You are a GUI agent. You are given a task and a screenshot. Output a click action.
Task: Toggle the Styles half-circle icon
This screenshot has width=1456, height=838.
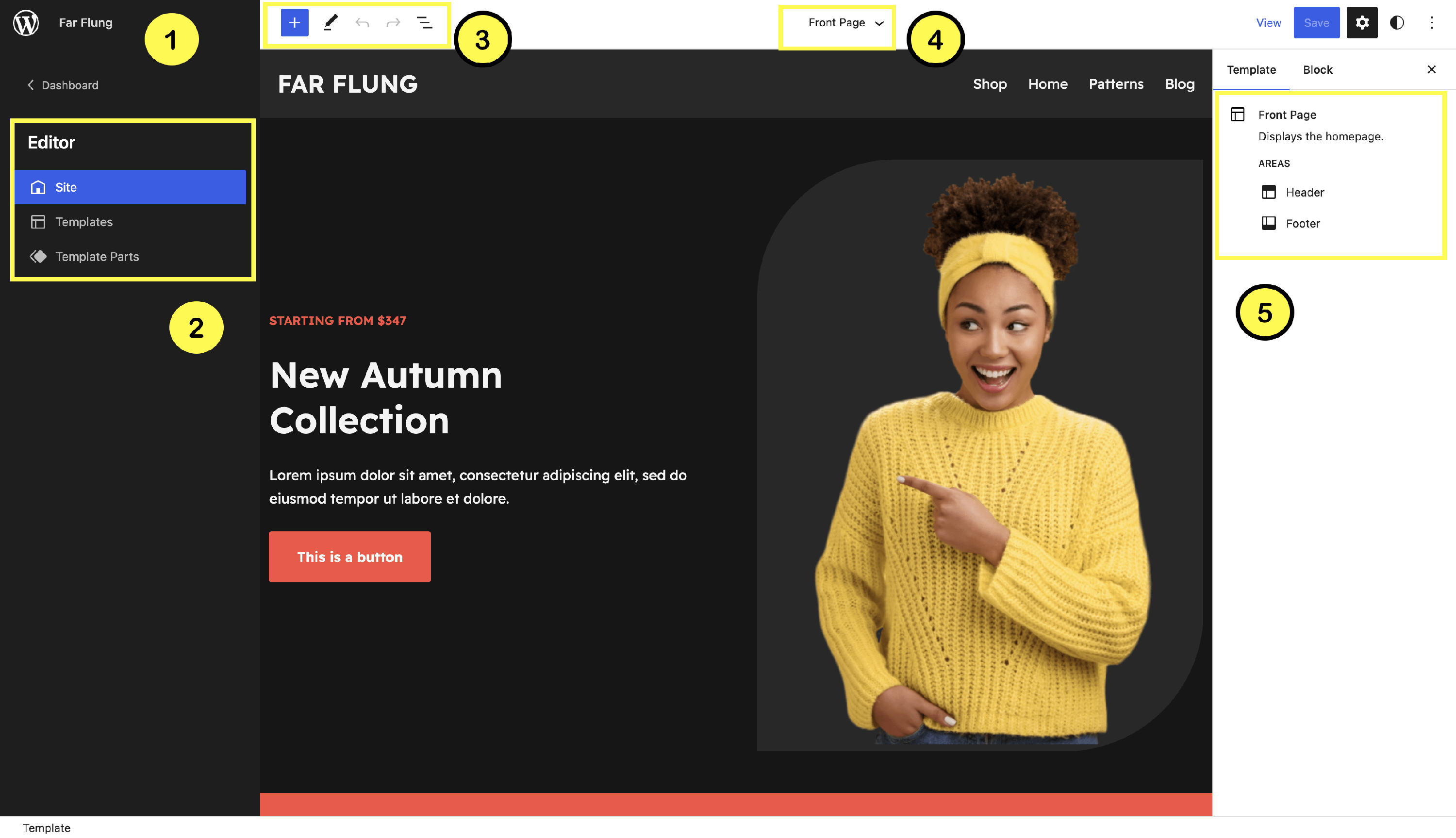point(1397,23)
